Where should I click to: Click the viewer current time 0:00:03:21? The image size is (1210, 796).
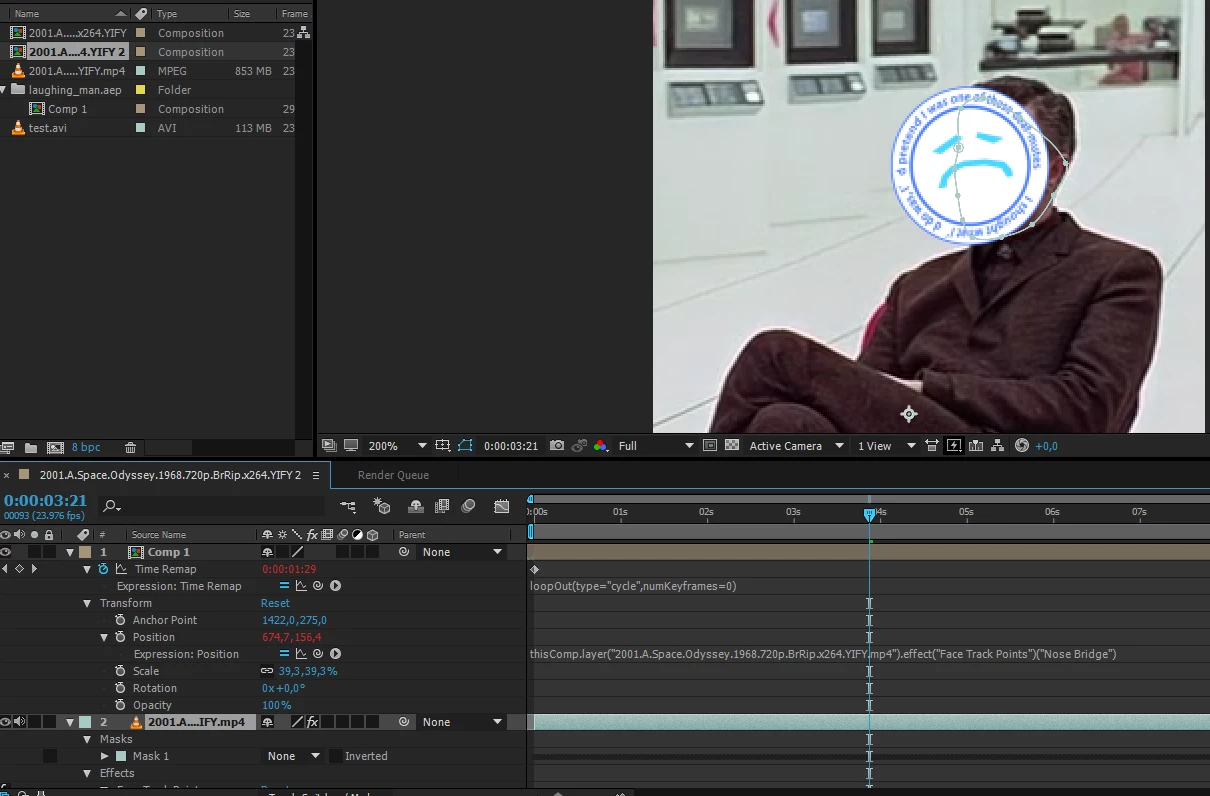(512, 446)
